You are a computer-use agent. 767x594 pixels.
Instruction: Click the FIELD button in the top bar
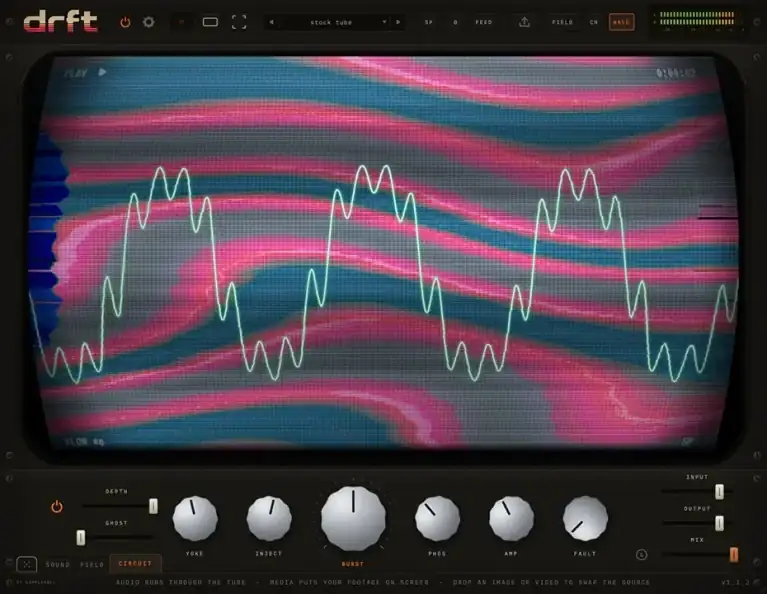point(563,22)
